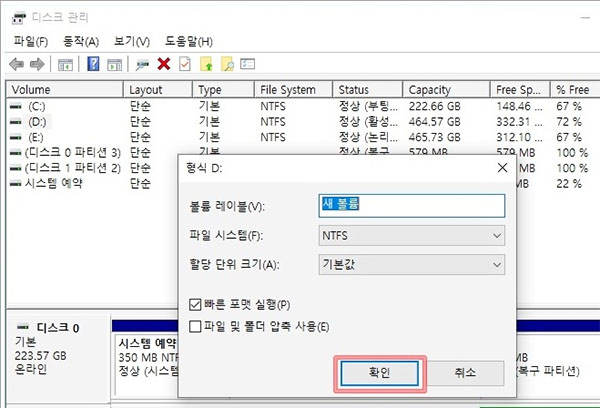
Task: Sort by the Type column header
Action: tap(223, 90)
